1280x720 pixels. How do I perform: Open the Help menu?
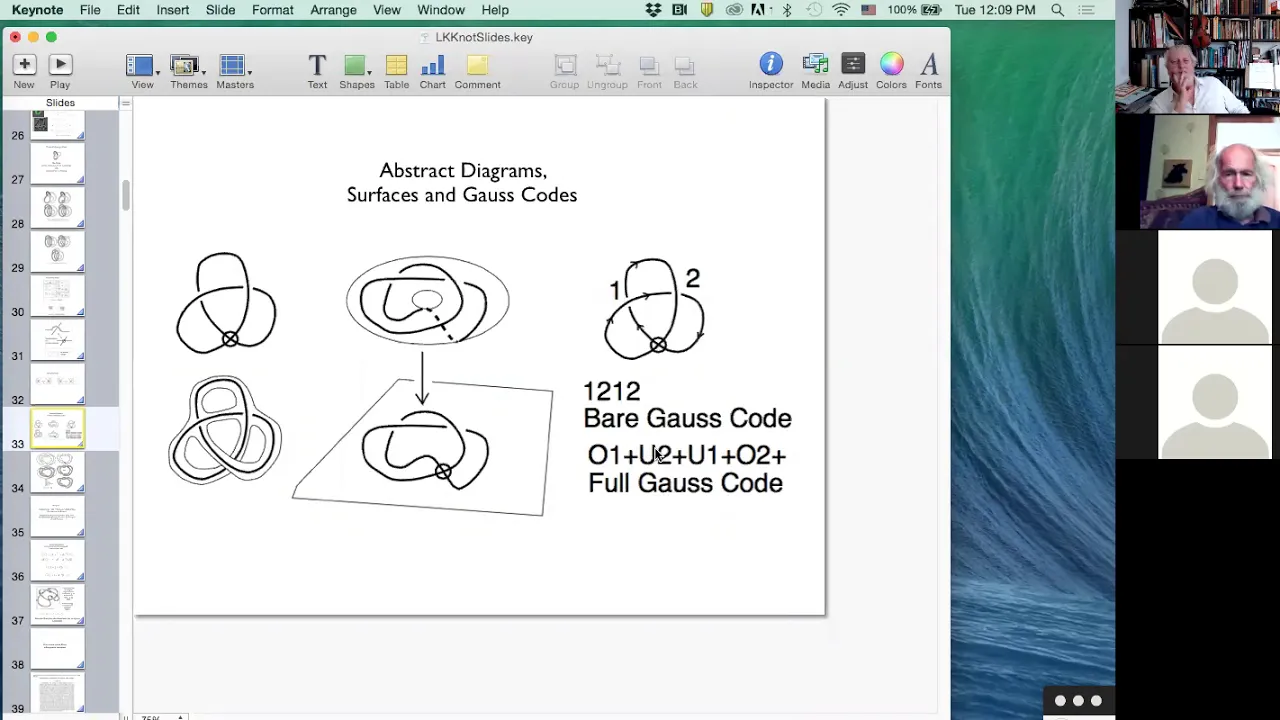(x=495, y=10)
